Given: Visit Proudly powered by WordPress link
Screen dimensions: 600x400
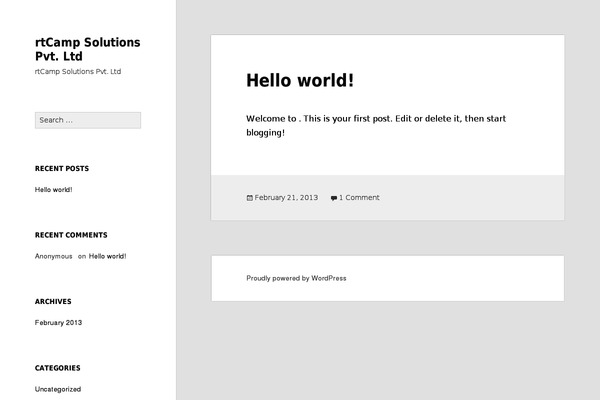Looking at the screenshot, I should 296,278.
